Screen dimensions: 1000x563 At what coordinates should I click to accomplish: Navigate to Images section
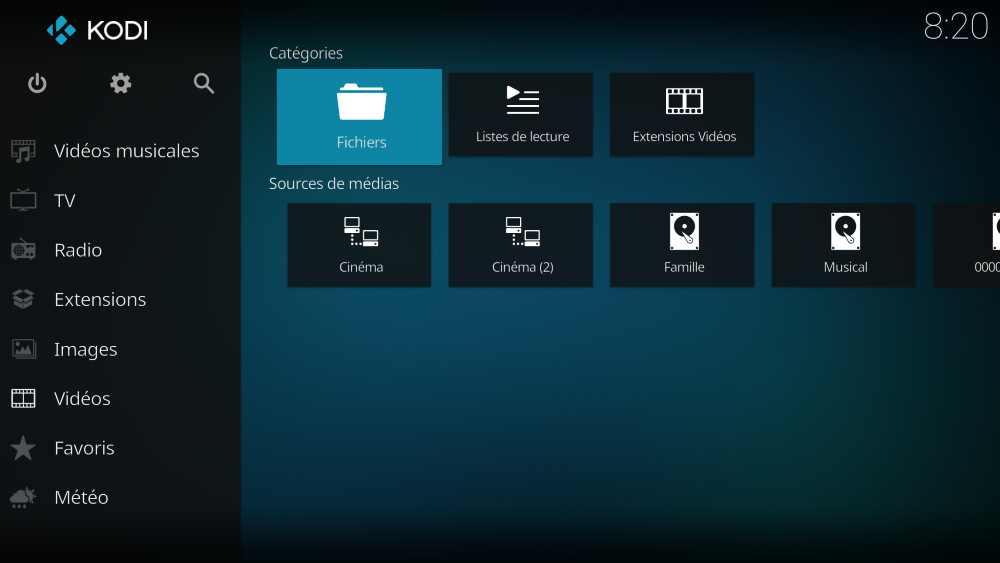tap(86, 349)
